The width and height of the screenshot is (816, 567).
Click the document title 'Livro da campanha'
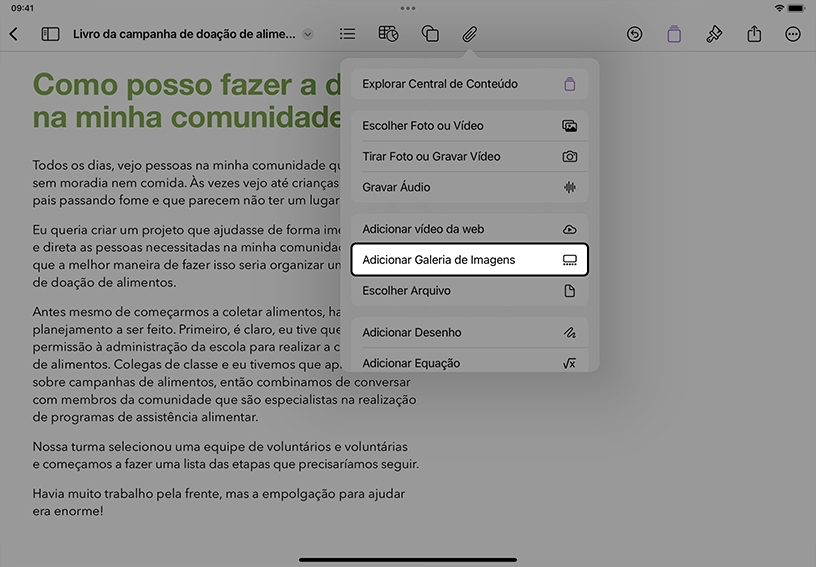[x=184, y=34]
